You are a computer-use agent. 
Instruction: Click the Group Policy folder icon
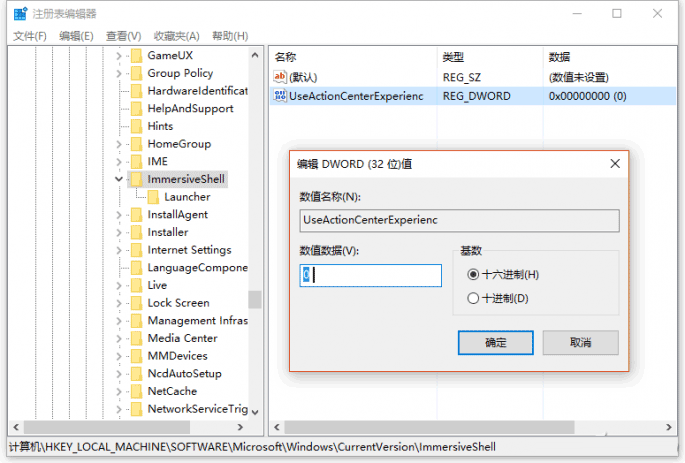(x=137, y=73)
